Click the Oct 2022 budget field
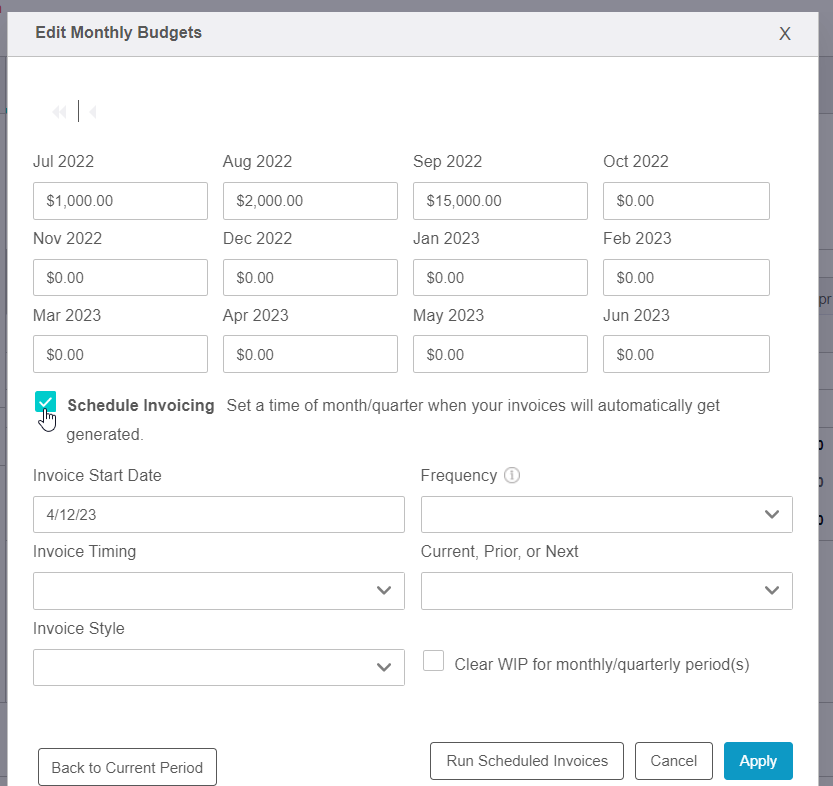The height and width of the screenshot is (786, 833). (686, 201)
